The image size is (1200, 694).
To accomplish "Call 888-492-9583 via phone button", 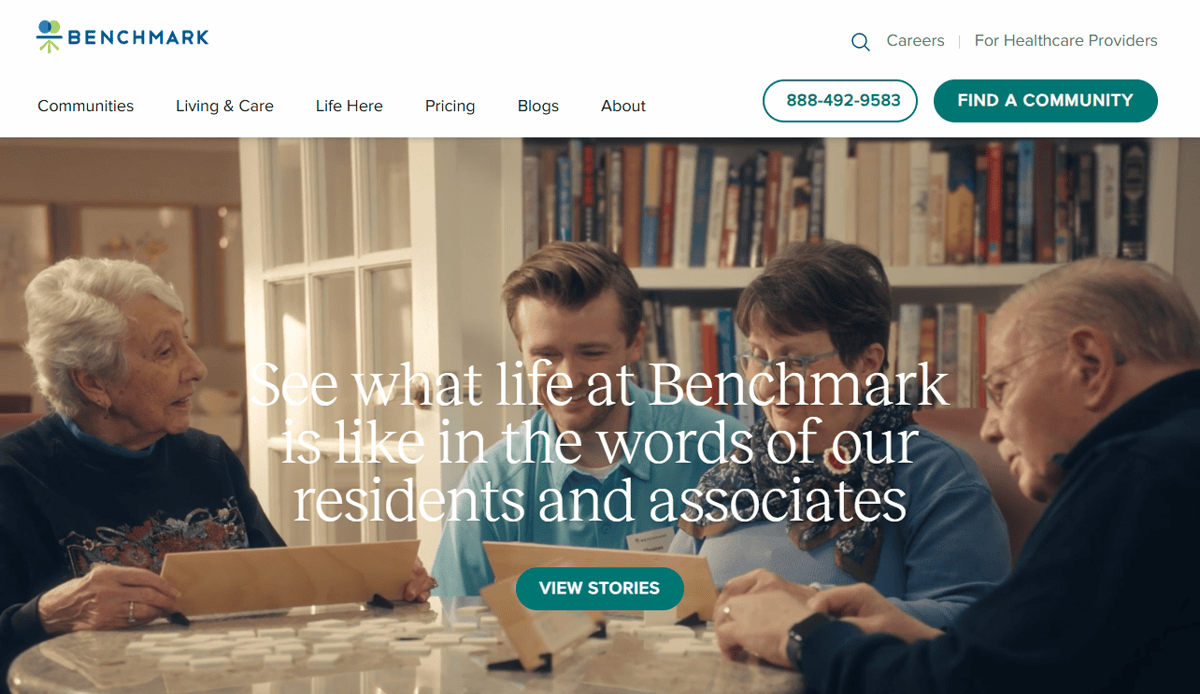I will [840, 101].
